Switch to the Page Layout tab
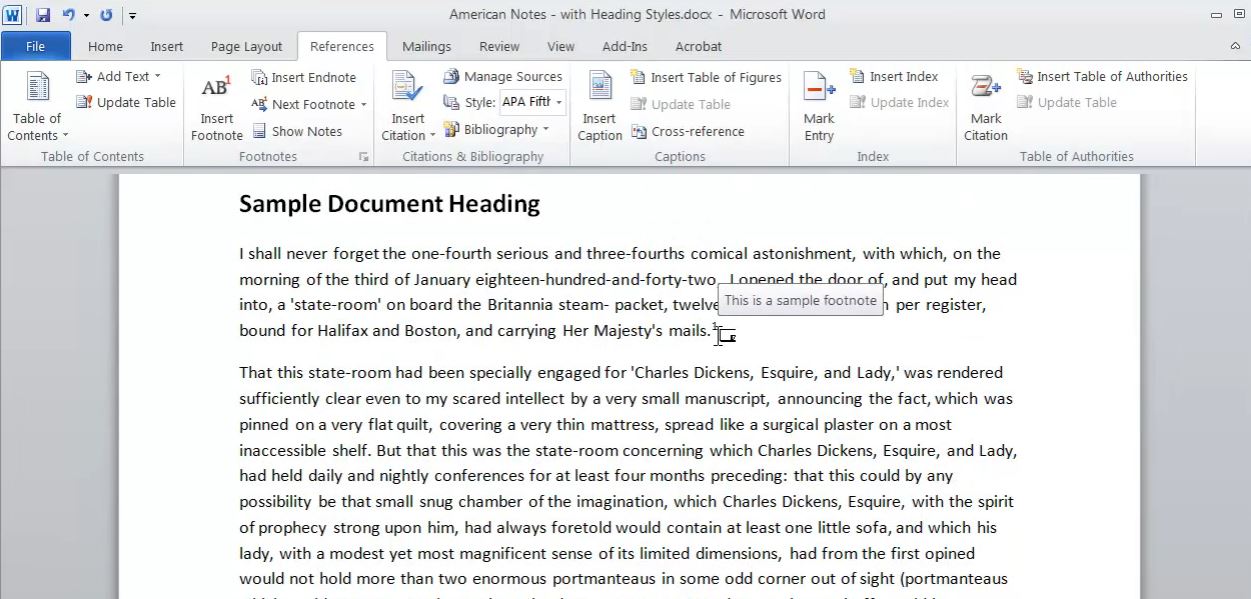The width and height of the screenshot is (1251, 599). tap(246, 46)
